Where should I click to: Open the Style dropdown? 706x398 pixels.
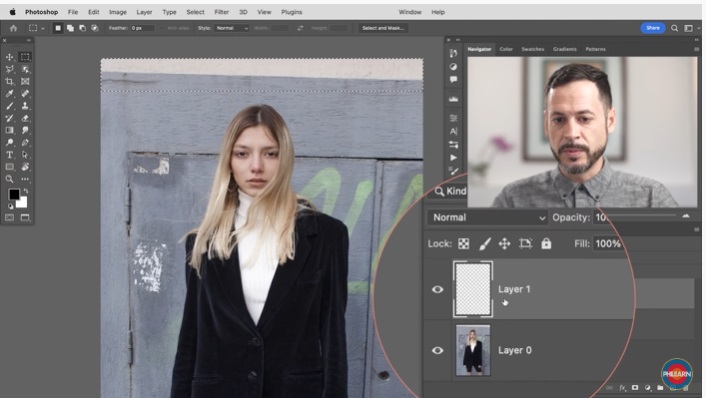pyautogui.click(x=231, y=28)
